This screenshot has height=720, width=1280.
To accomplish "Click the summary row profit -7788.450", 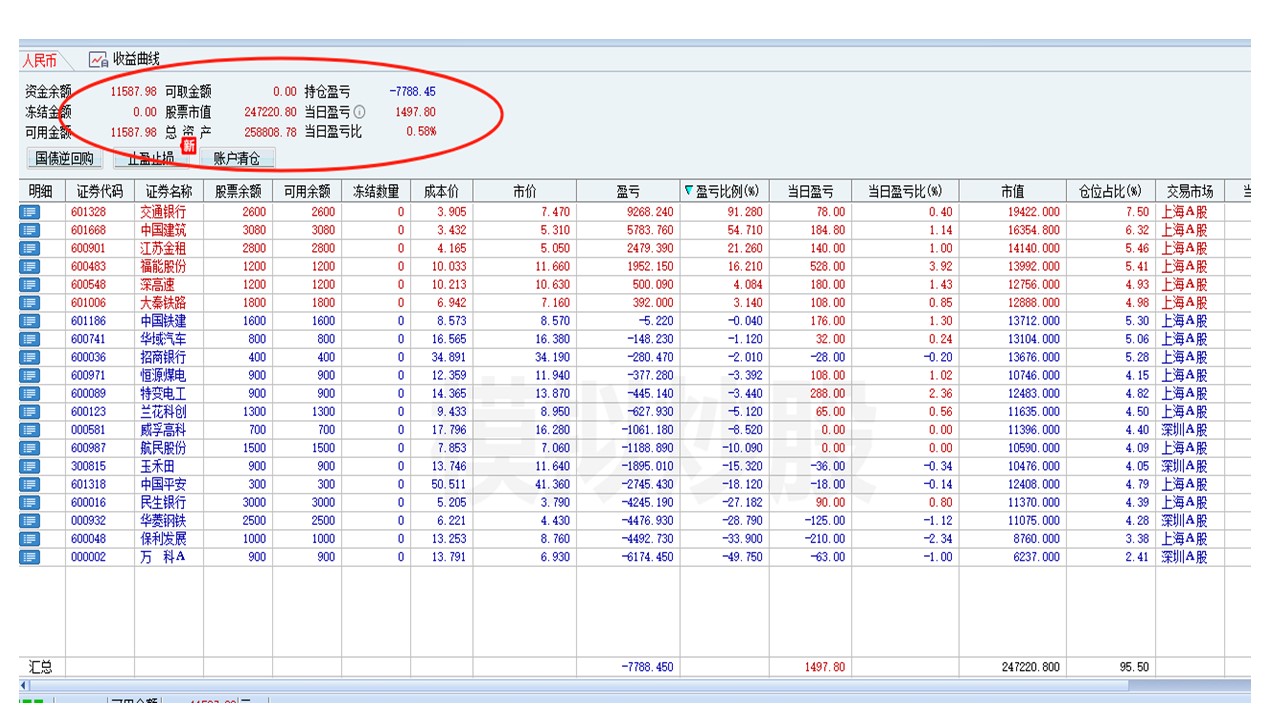I will point(647,667).
